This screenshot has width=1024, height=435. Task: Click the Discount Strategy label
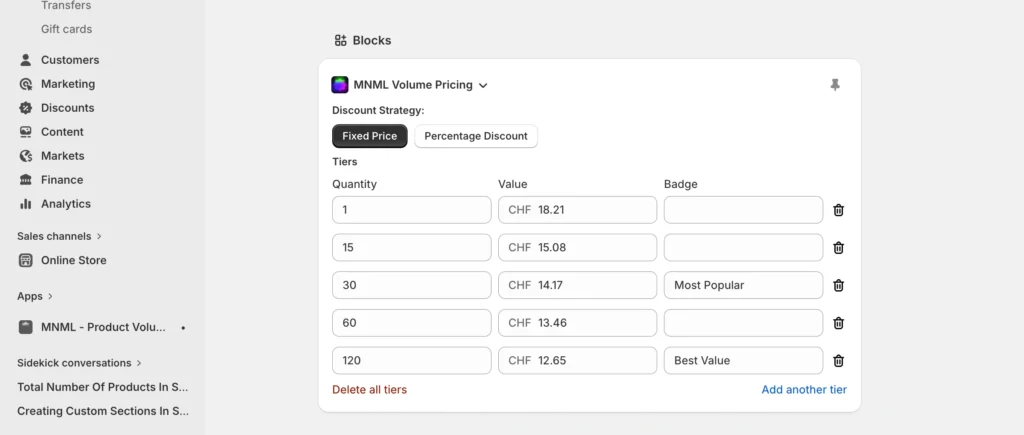(378, 110)
